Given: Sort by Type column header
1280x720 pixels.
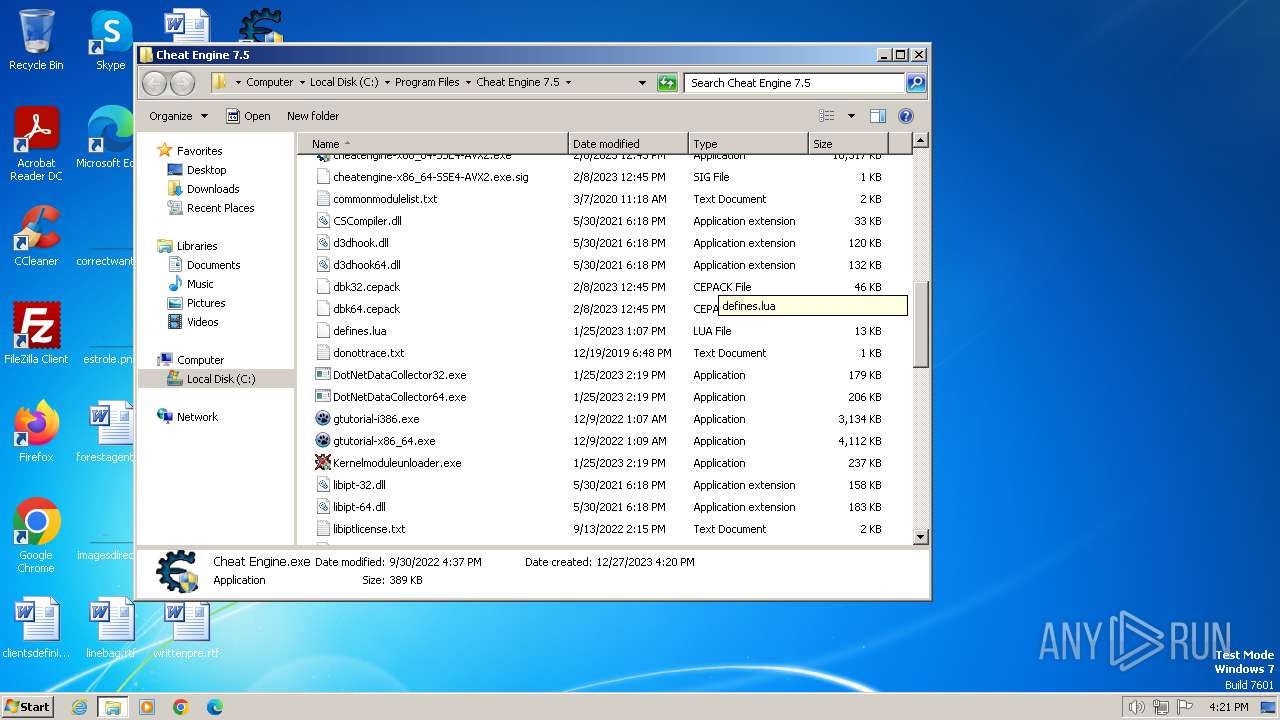Looking at the screenshot, I should [748, 144].
